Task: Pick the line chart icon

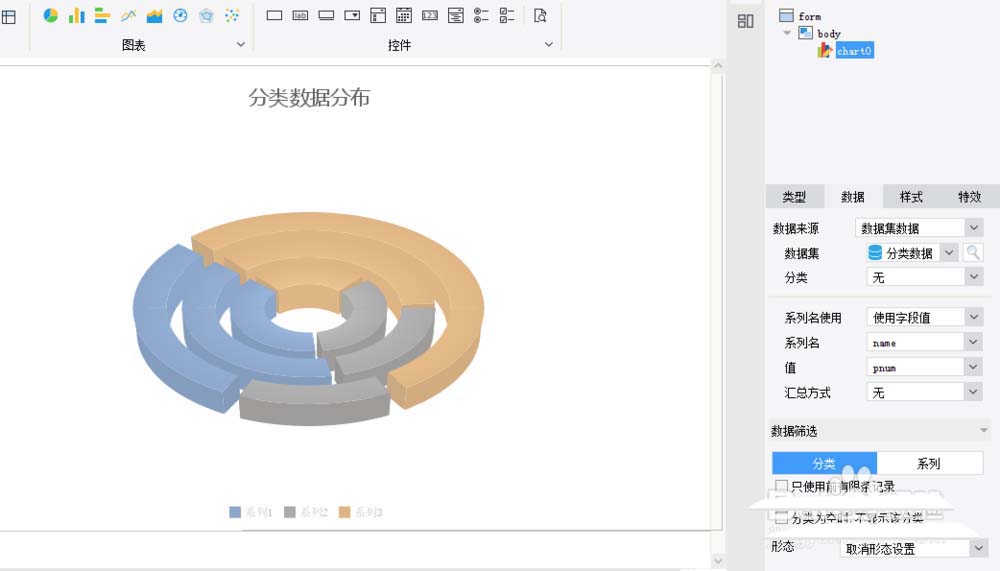Action: pos(128,15)
